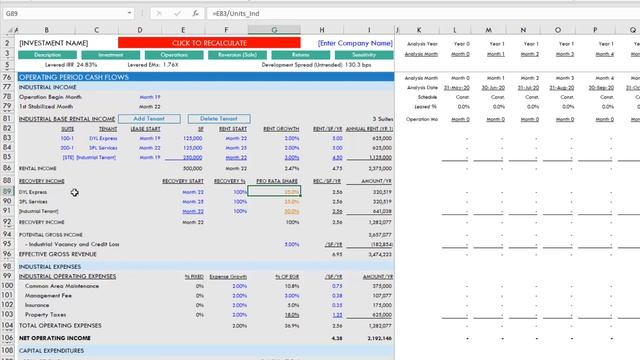Click suite 100-1 cell in row 83
The height and width of the screenshot is (360, 640).
tap(67, 138)
